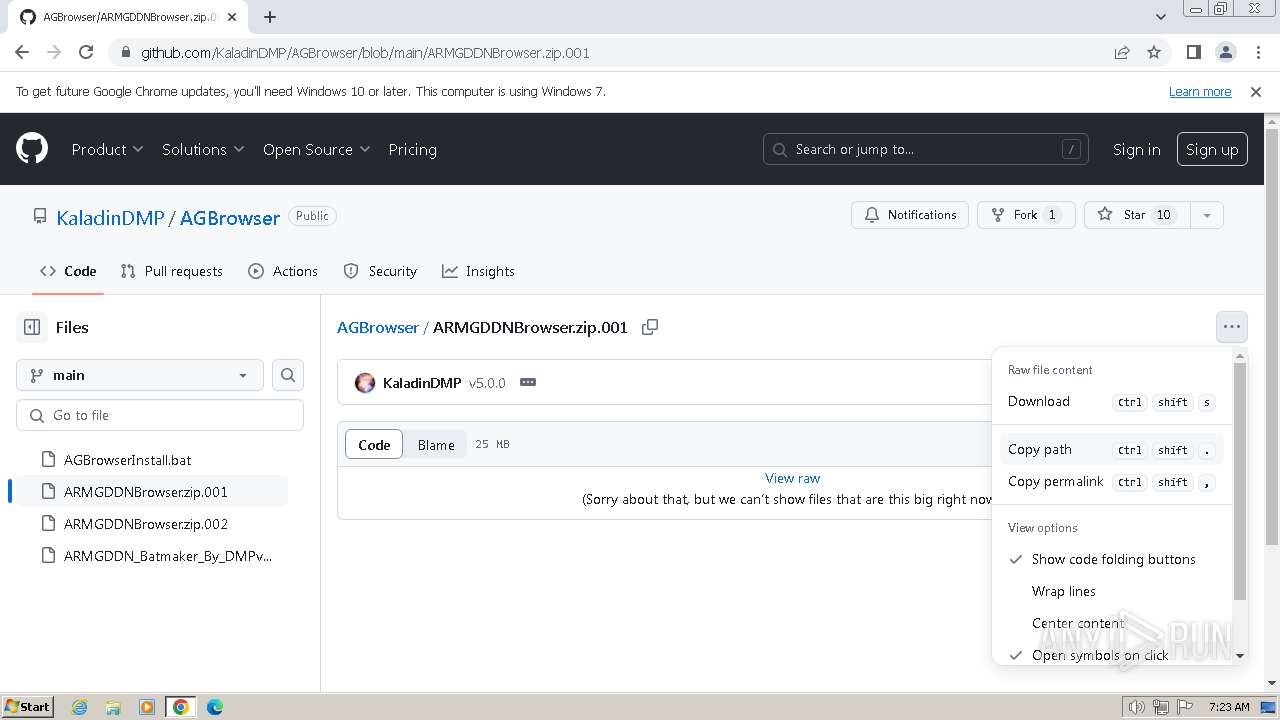The height and width of the screenshot is (720, 1280).
Task: Expand the Product menu
Action: pos(107,149)
